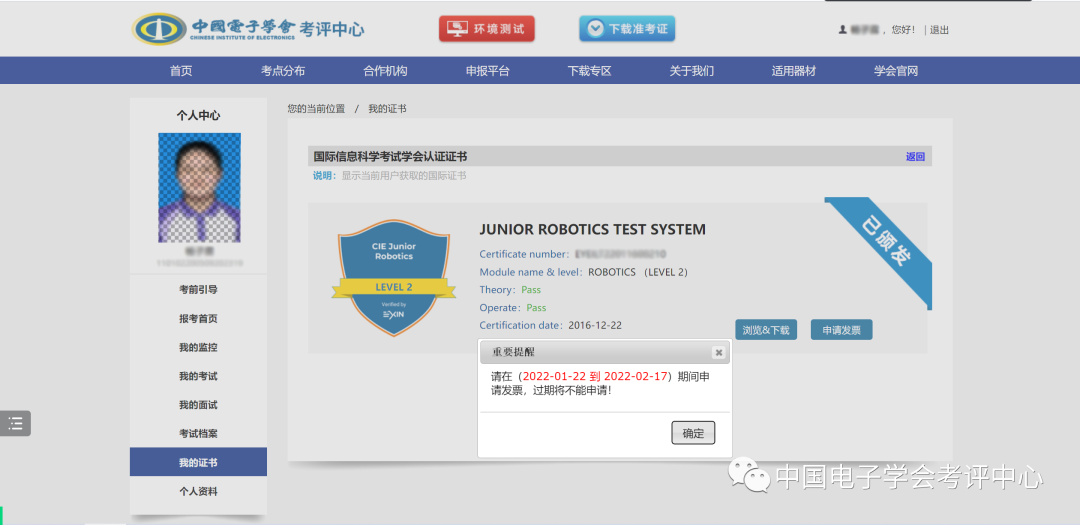This screenshot has width=1080, height=525.
Task: Select 考前引导 in the sidebar
Action: pyautogui.click(x=198, y=289)
